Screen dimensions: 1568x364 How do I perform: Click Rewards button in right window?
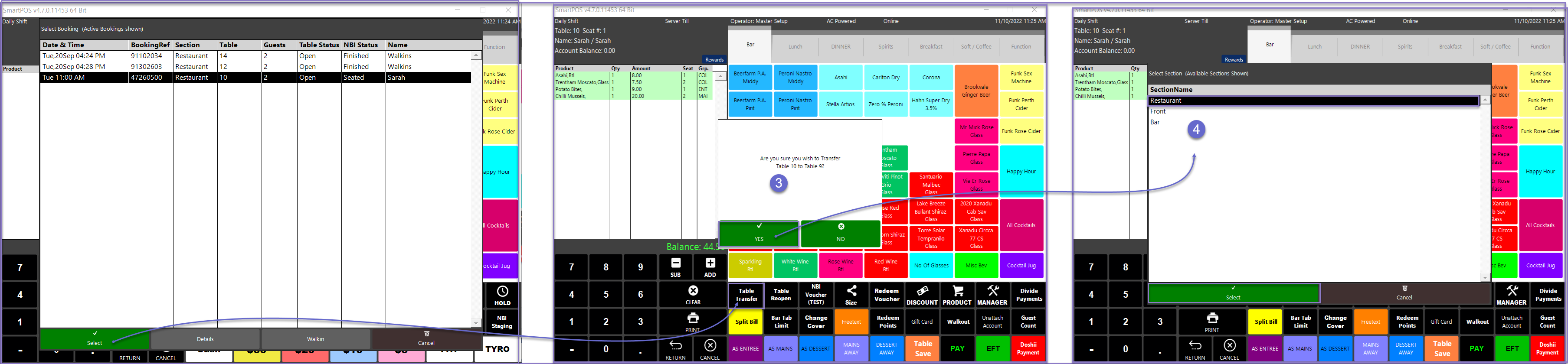tap(1234, 59)
